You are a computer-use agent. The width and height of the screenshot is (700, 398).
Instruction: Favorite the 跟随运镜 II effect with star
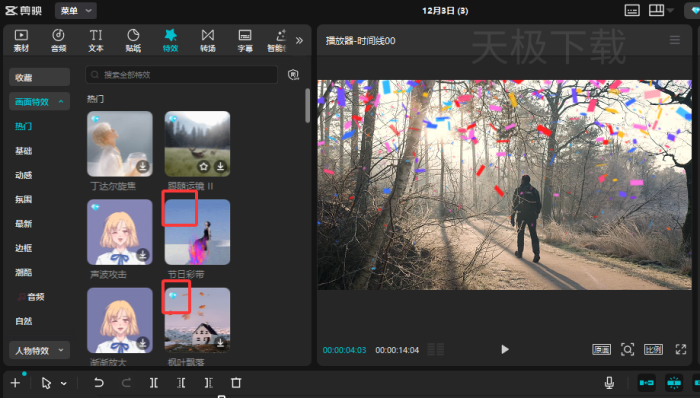coord(204,166)
